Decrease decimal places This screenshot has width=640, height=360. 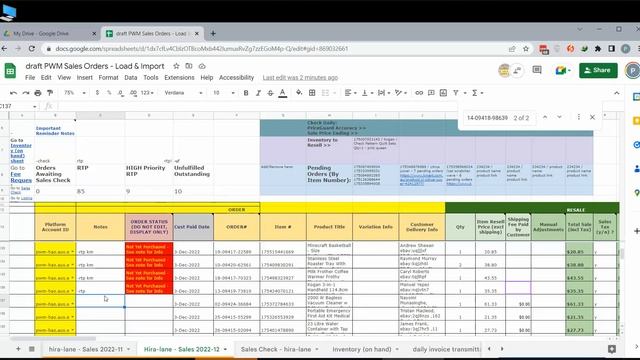(120, 93)
